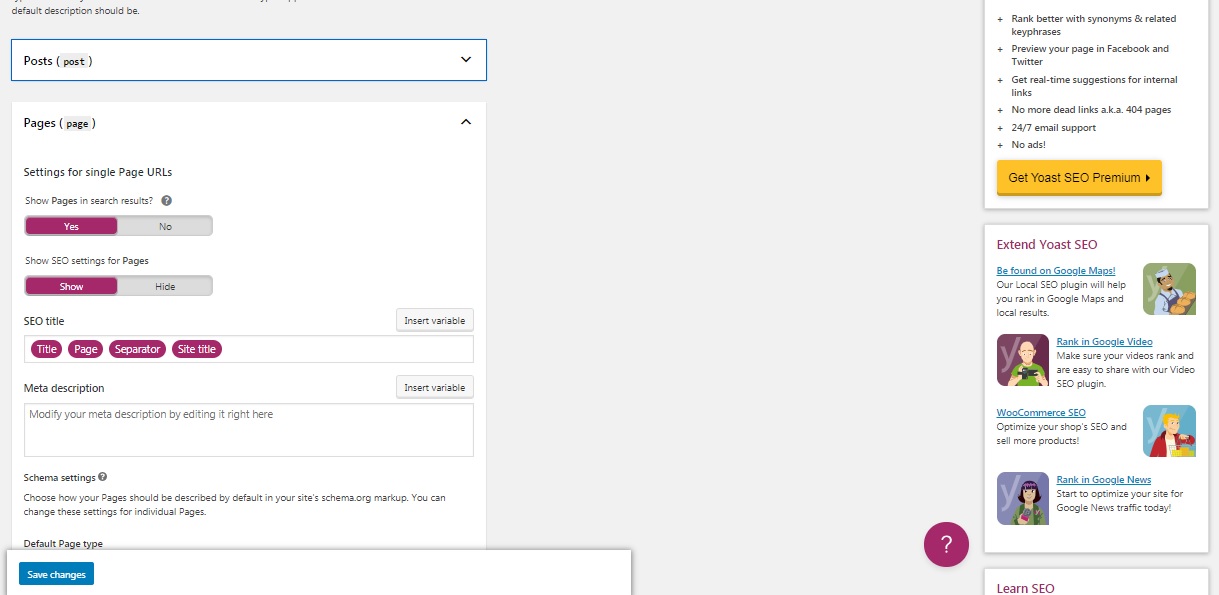The image size is (1219, 595).
Task: Select Show for SEO settings for Pages
Action: 71,286
